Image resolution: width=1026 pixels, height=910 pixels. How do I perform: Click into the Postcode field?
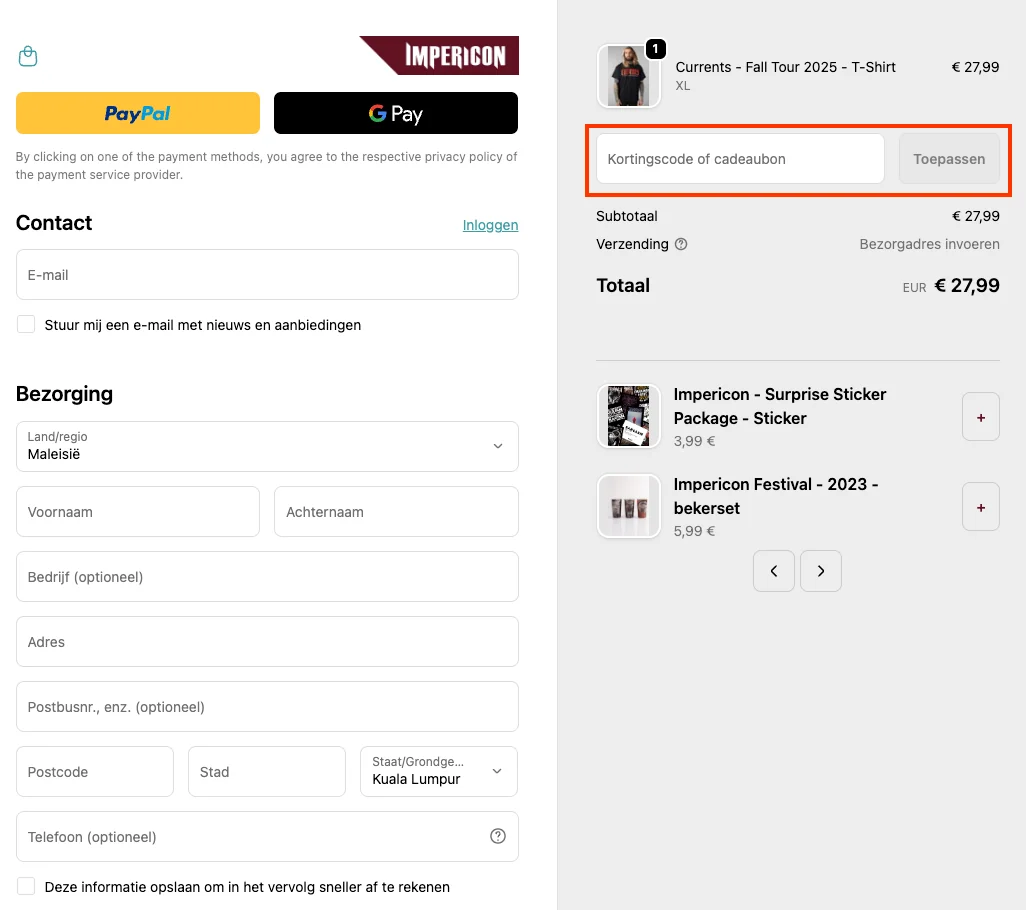point(95,771)
